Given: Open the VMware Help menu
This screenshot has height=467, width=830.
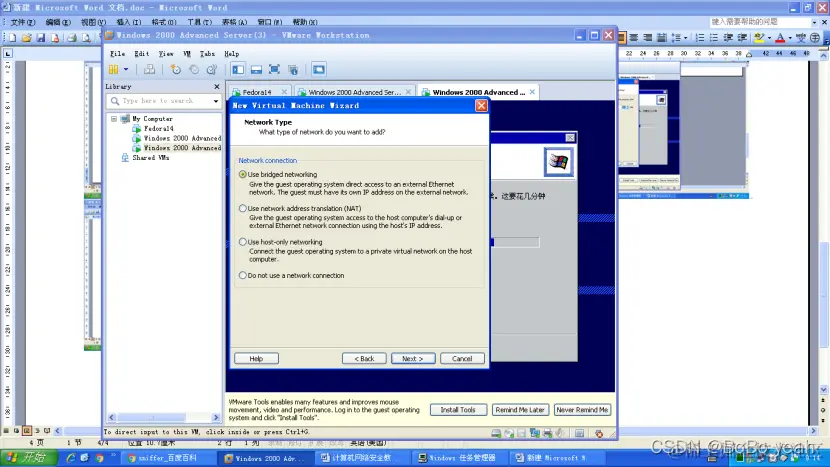Looking at the screenshot, I should pos(231,53).
